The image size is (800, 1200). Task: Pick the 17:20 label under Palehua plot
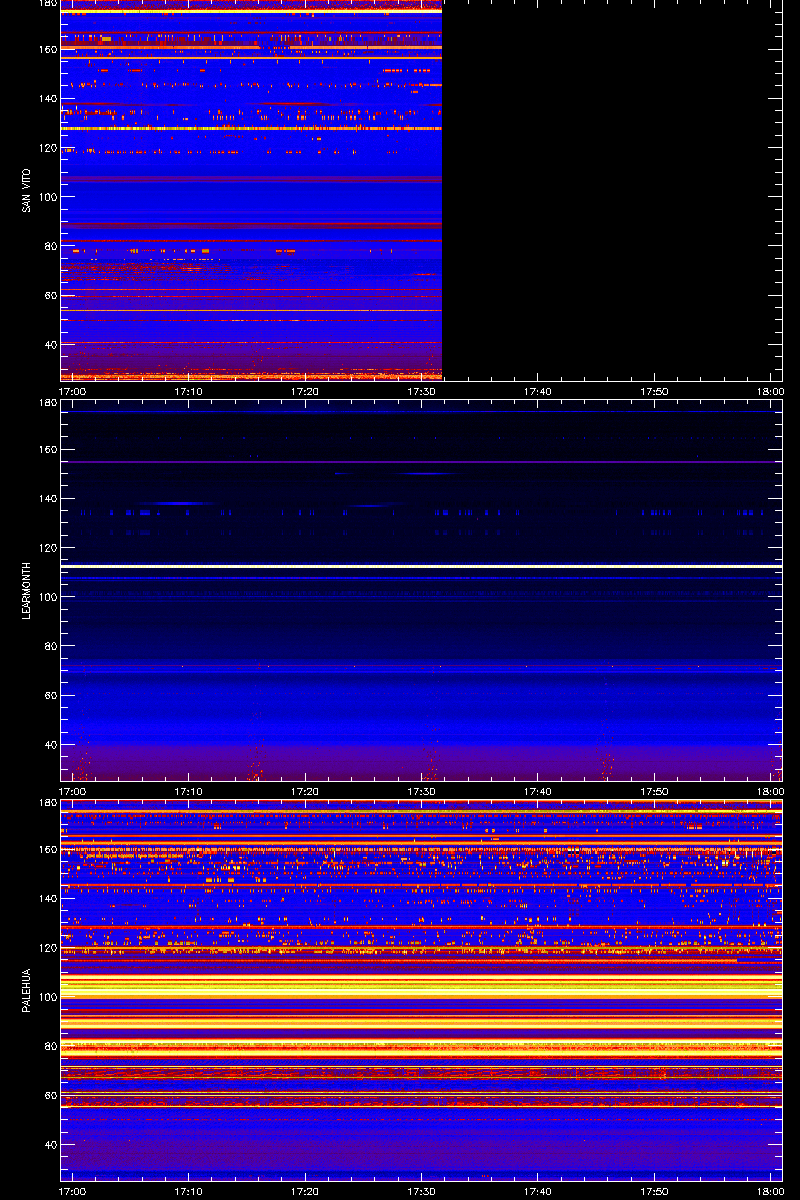click(305, 1191)
